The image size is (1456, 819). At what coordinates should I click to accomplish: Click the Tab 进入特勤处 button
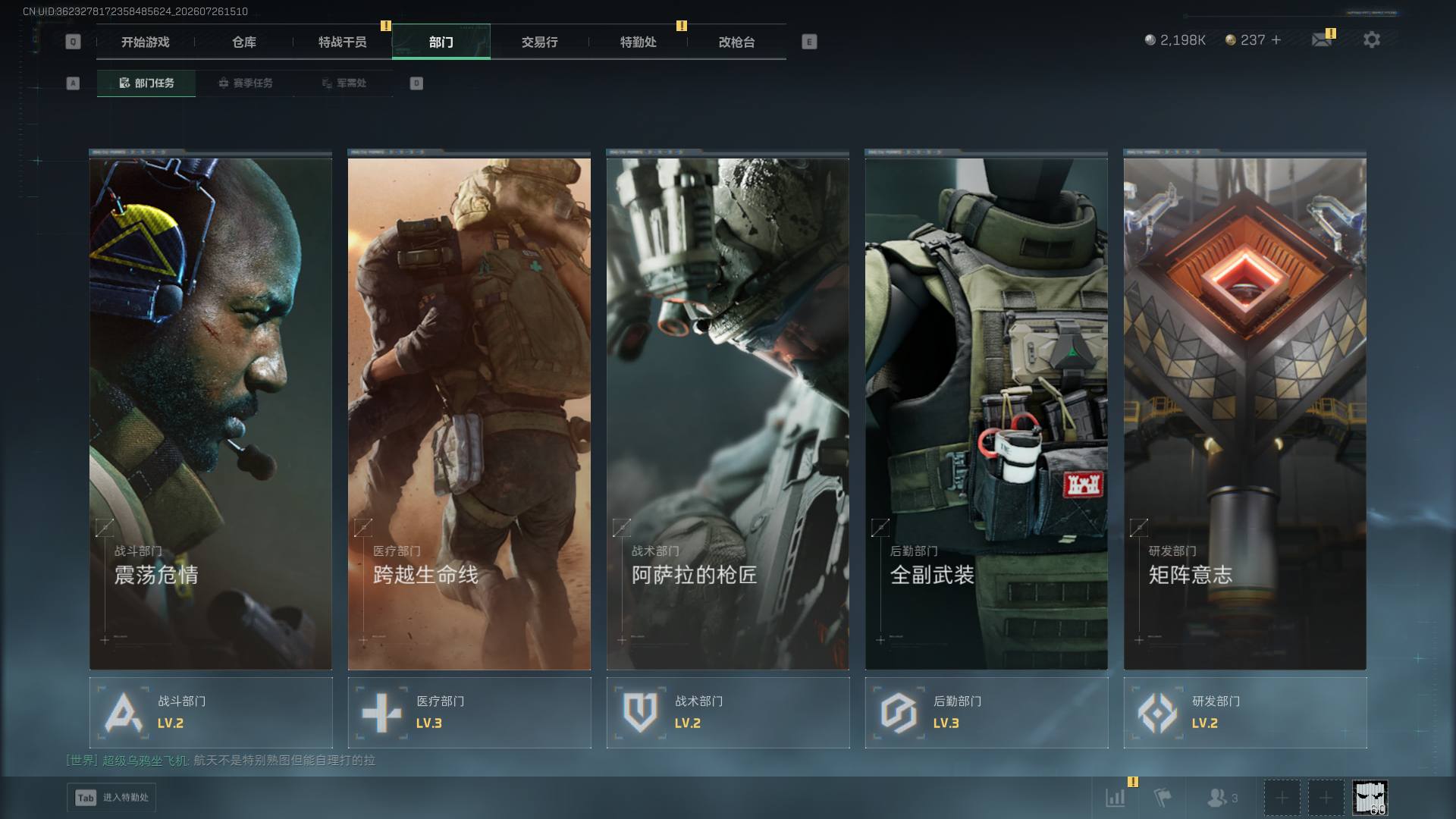point(111,798)
